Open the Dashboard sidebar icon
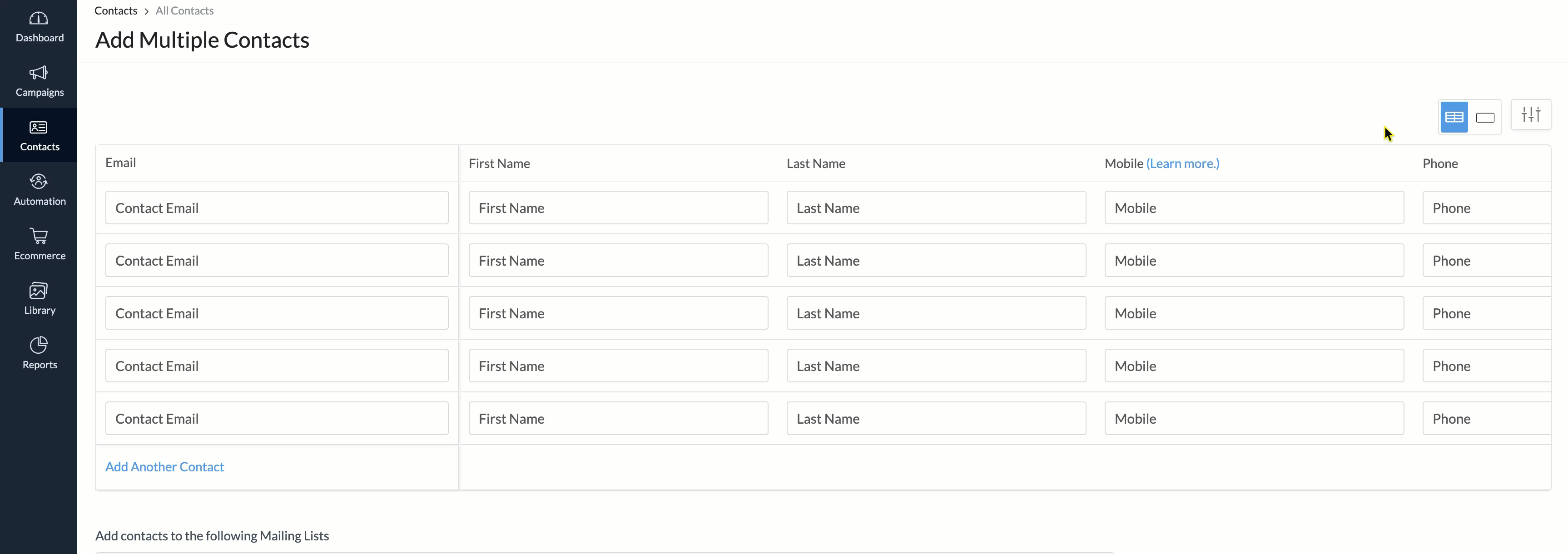1568x554 pixels. click(x=38, y=19)
